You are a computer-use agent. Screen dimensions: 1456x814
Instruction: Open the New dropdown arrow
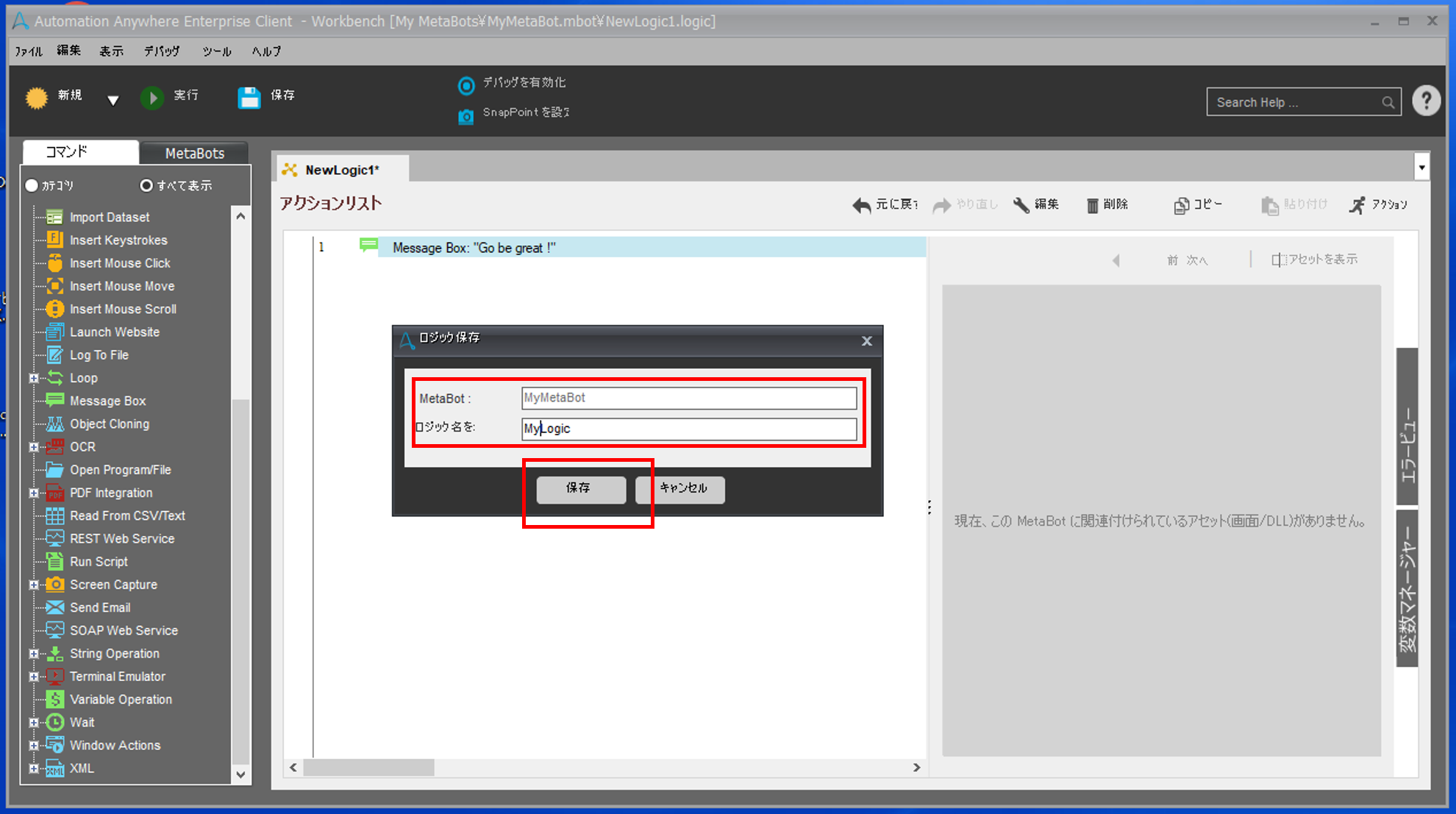coord(113,100)
